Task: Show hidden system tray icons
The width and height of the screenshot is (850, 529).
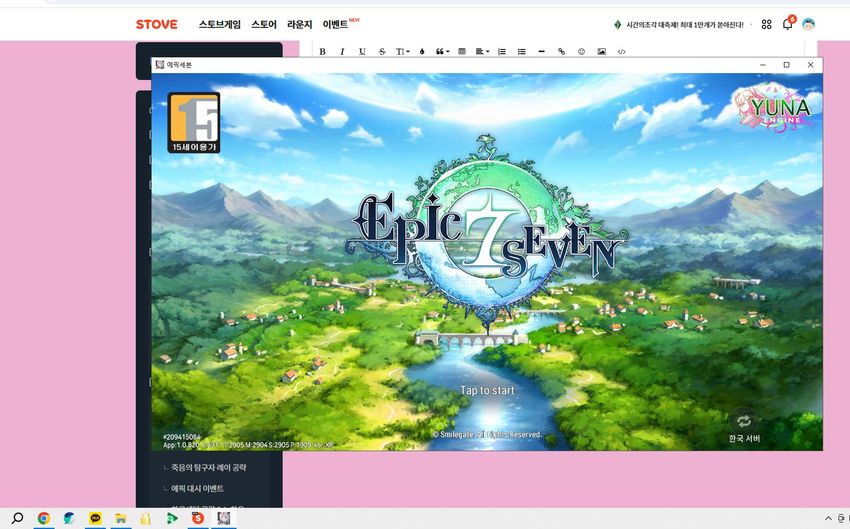Action: 828,518
